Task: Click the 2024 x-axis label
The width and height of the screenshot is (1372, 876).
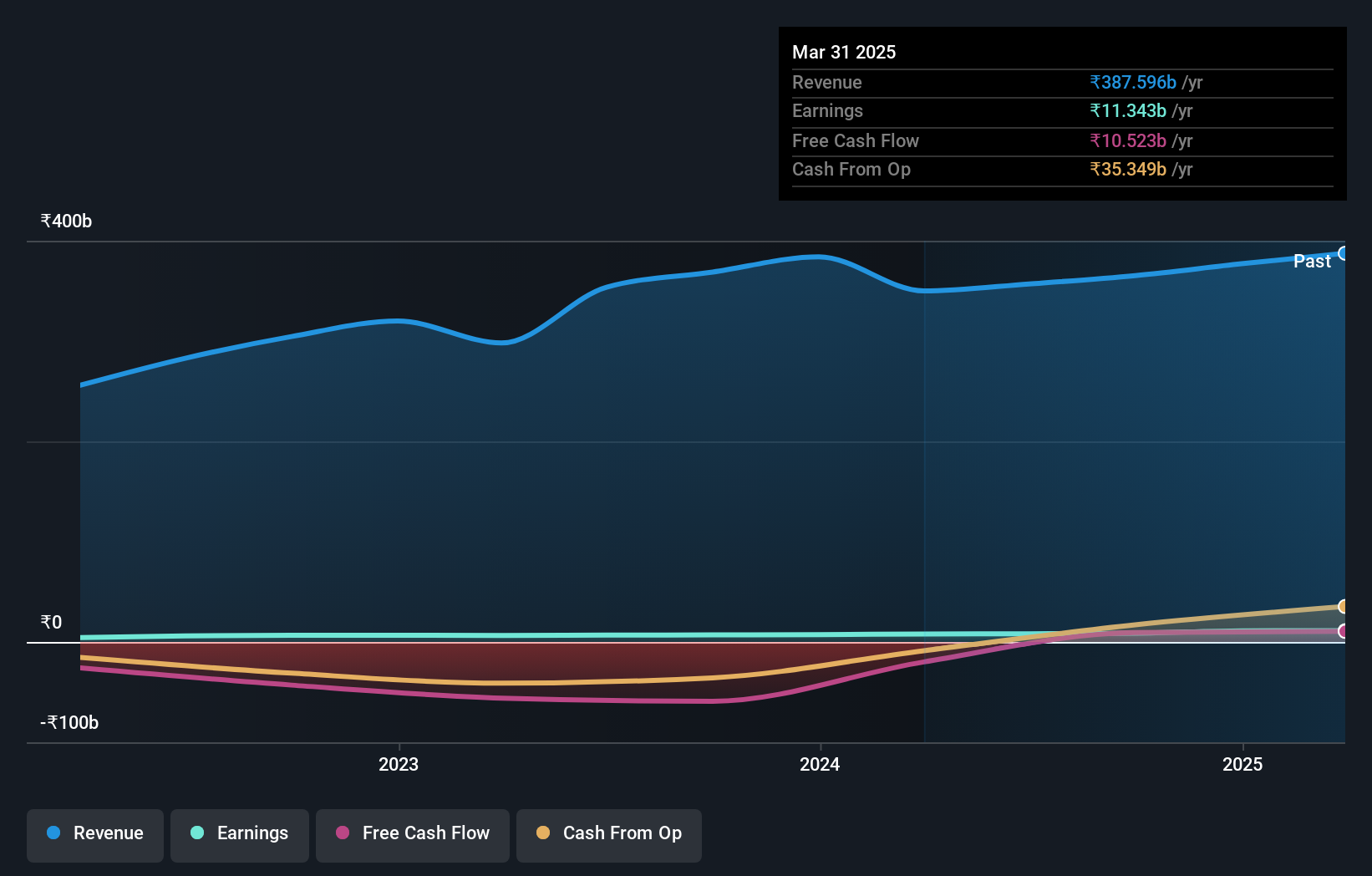Action: coord(820,764)
